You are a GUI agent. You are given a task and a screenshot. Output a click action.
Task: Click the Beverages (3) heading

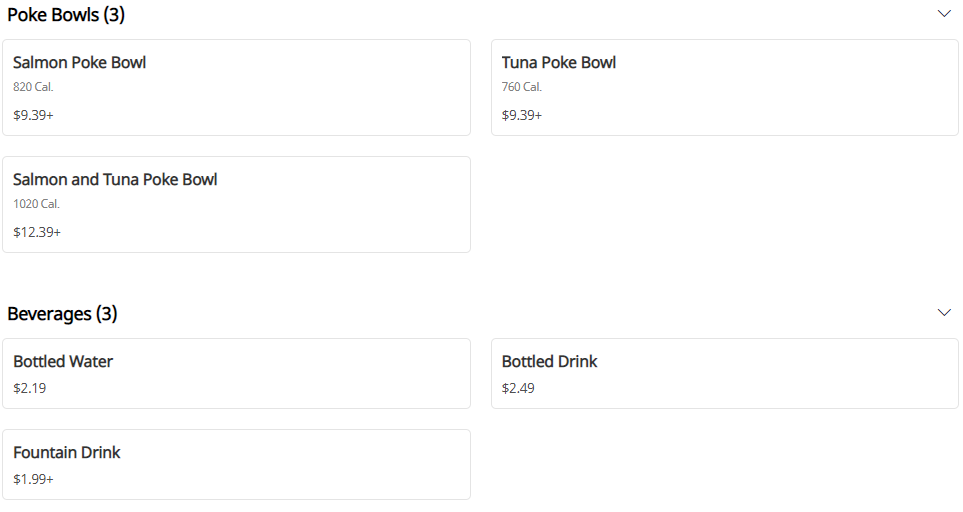pos(62,314)
